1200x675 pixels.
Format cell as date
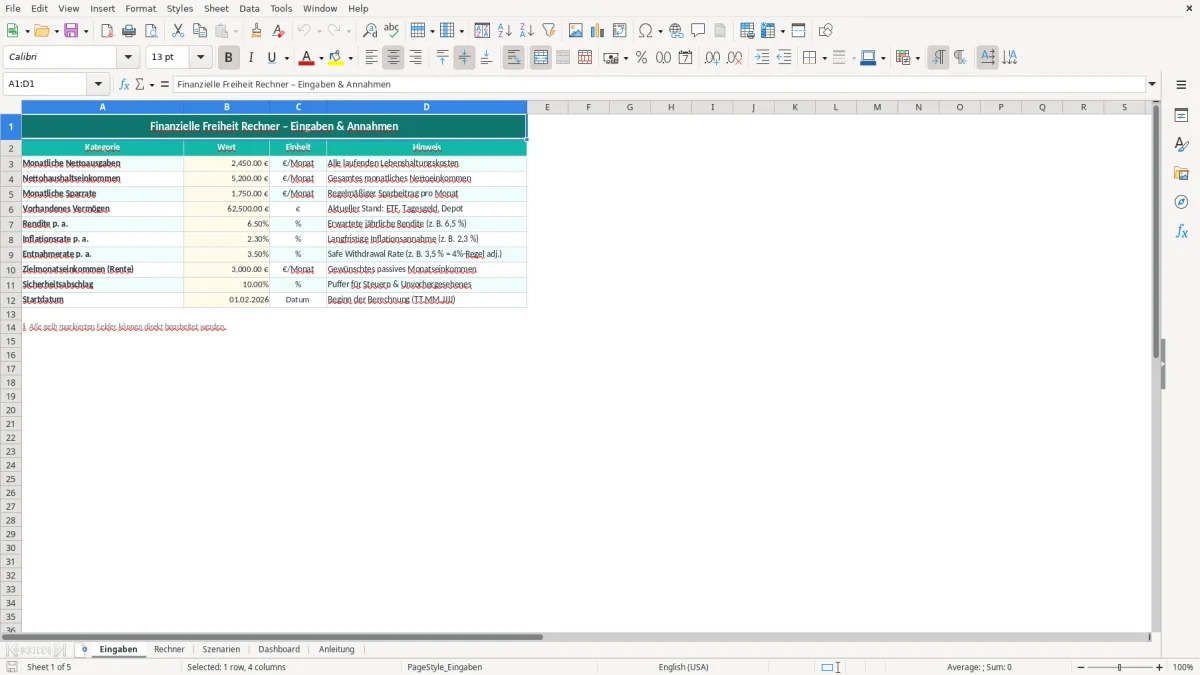pos(685,58)
